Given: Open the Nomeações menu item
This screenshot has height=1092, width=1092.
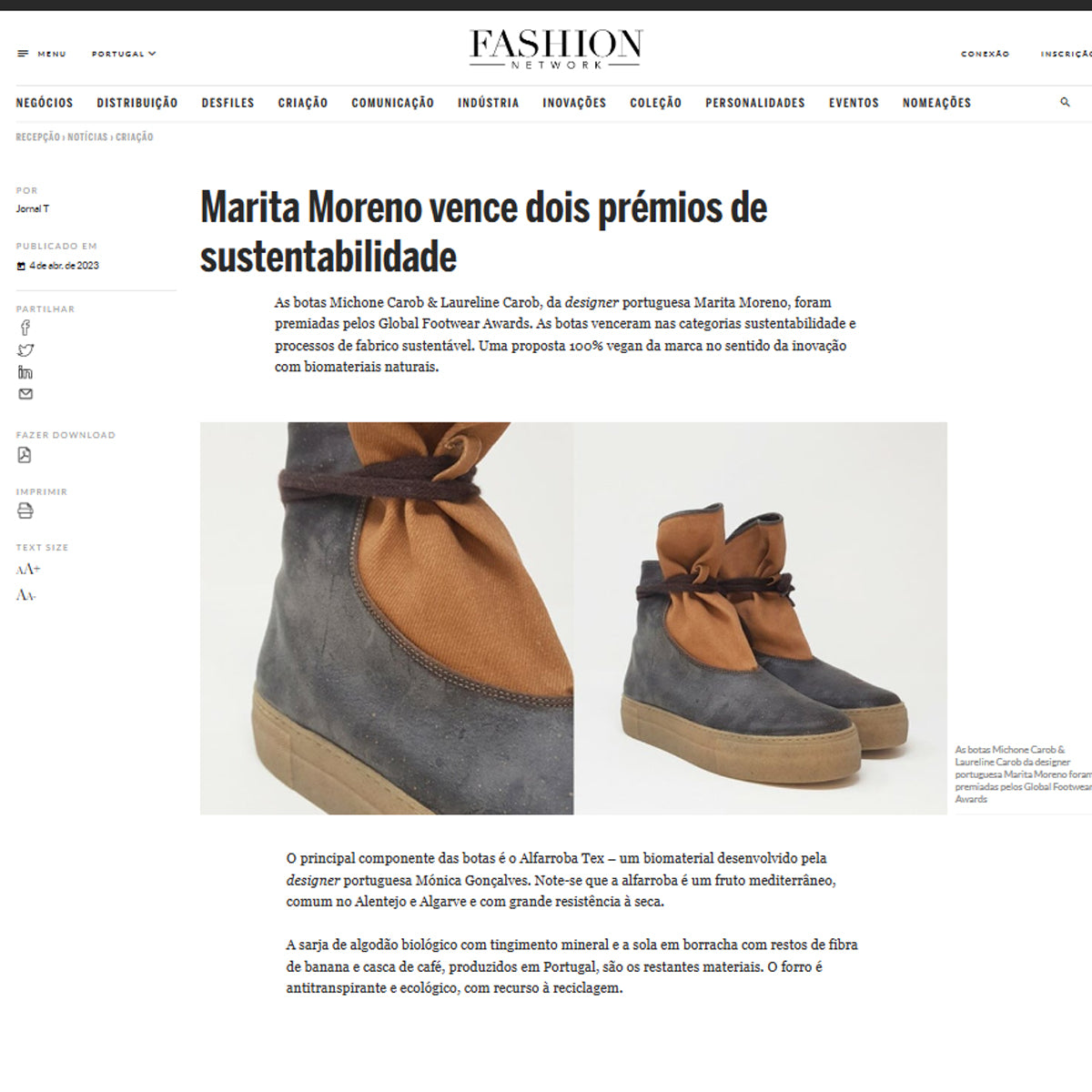Looking at the screenshot, I should [x=936, y=103].
